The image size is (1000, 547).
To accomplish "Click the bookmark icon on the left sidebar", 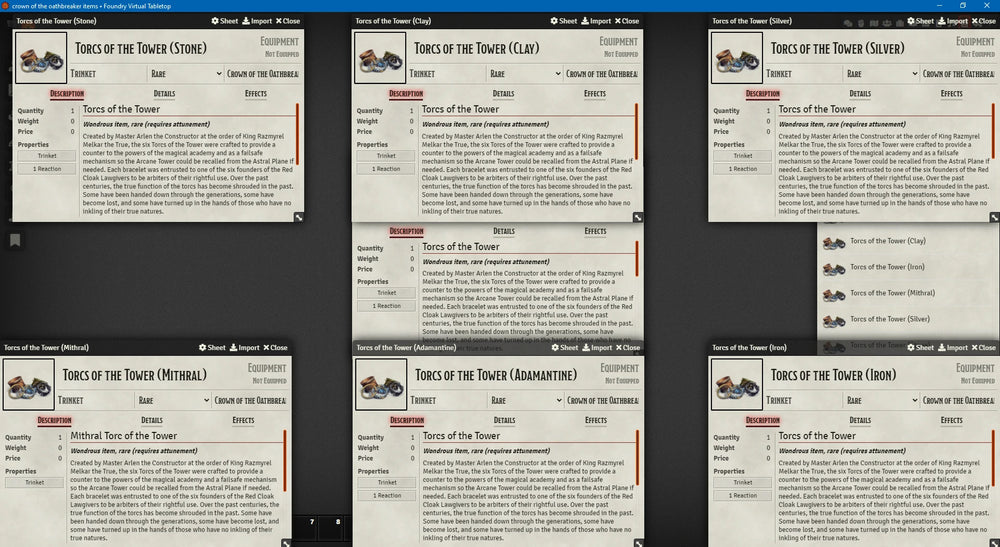I will point(15,240).
